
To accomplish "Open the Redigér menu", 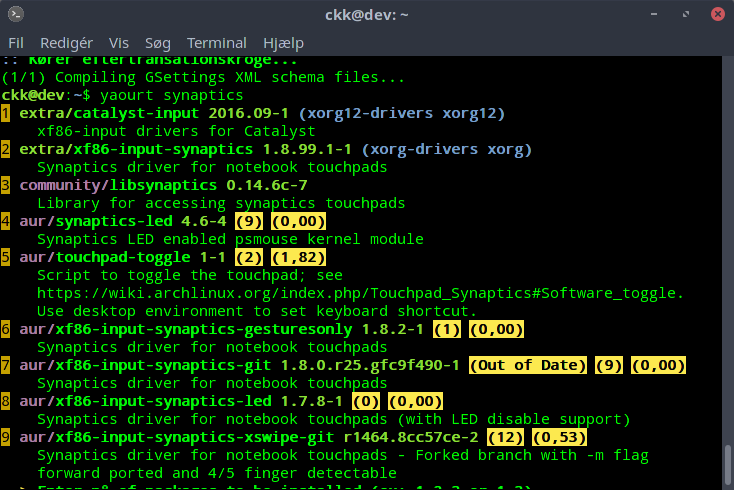I will (66, 43).
